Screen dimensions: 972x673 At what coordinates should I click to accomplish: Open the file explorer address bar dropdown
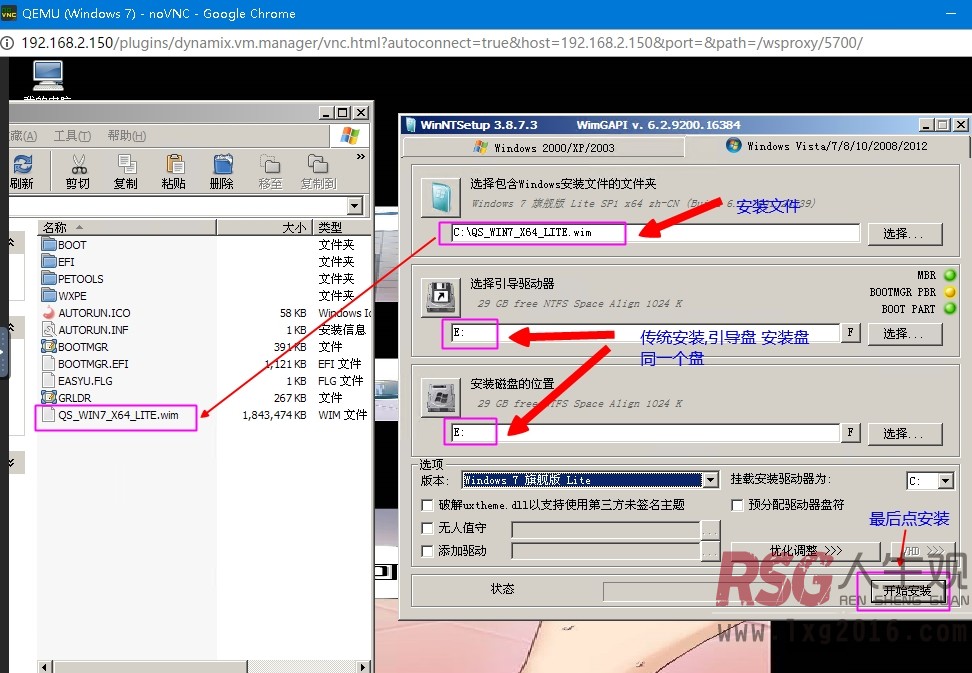click(355, 206)
